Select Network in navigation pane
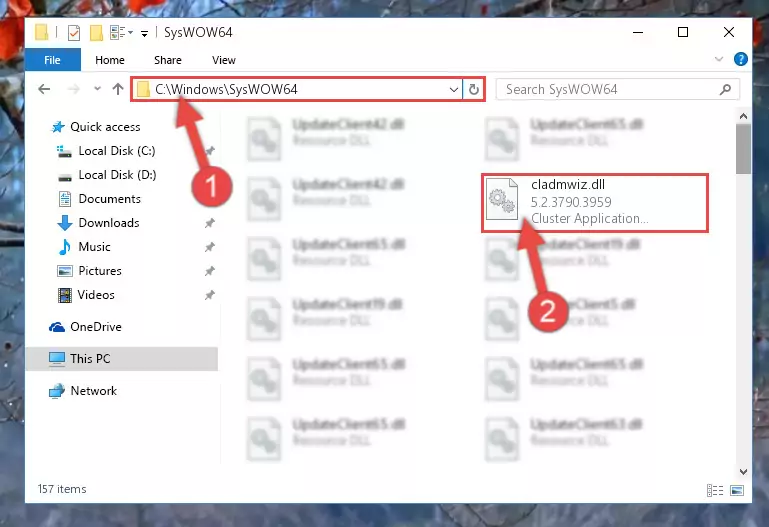This screenshot has width=769, height=527. point(94,391)
